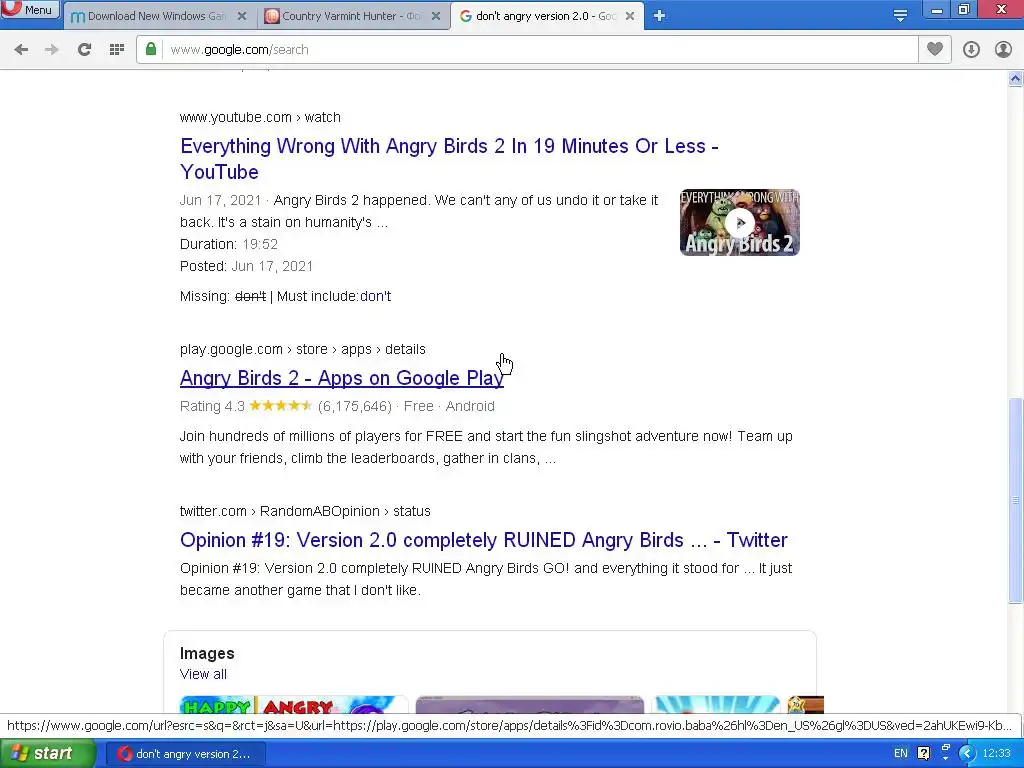Viewport: 1024px width, 768px height.
Task: Click the play.google.com › store breadcrumb
Action: pos(302,349)
